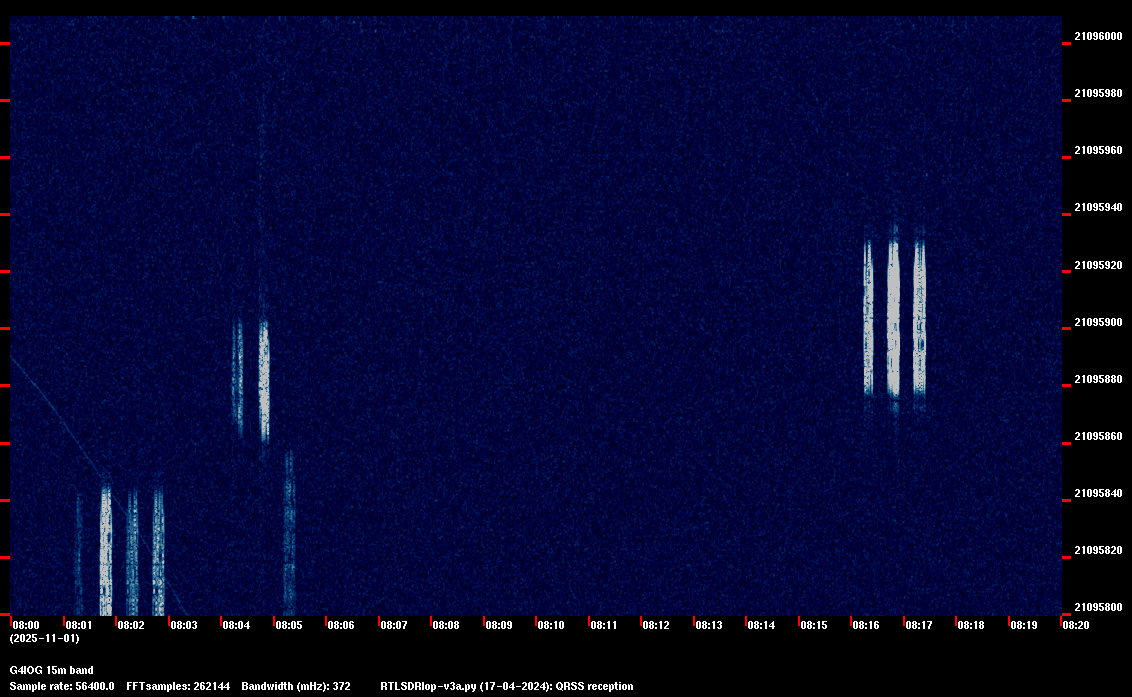1132x697 pixels.
Task: Click the 08:03 time axis label
Action: coord(184,625)
